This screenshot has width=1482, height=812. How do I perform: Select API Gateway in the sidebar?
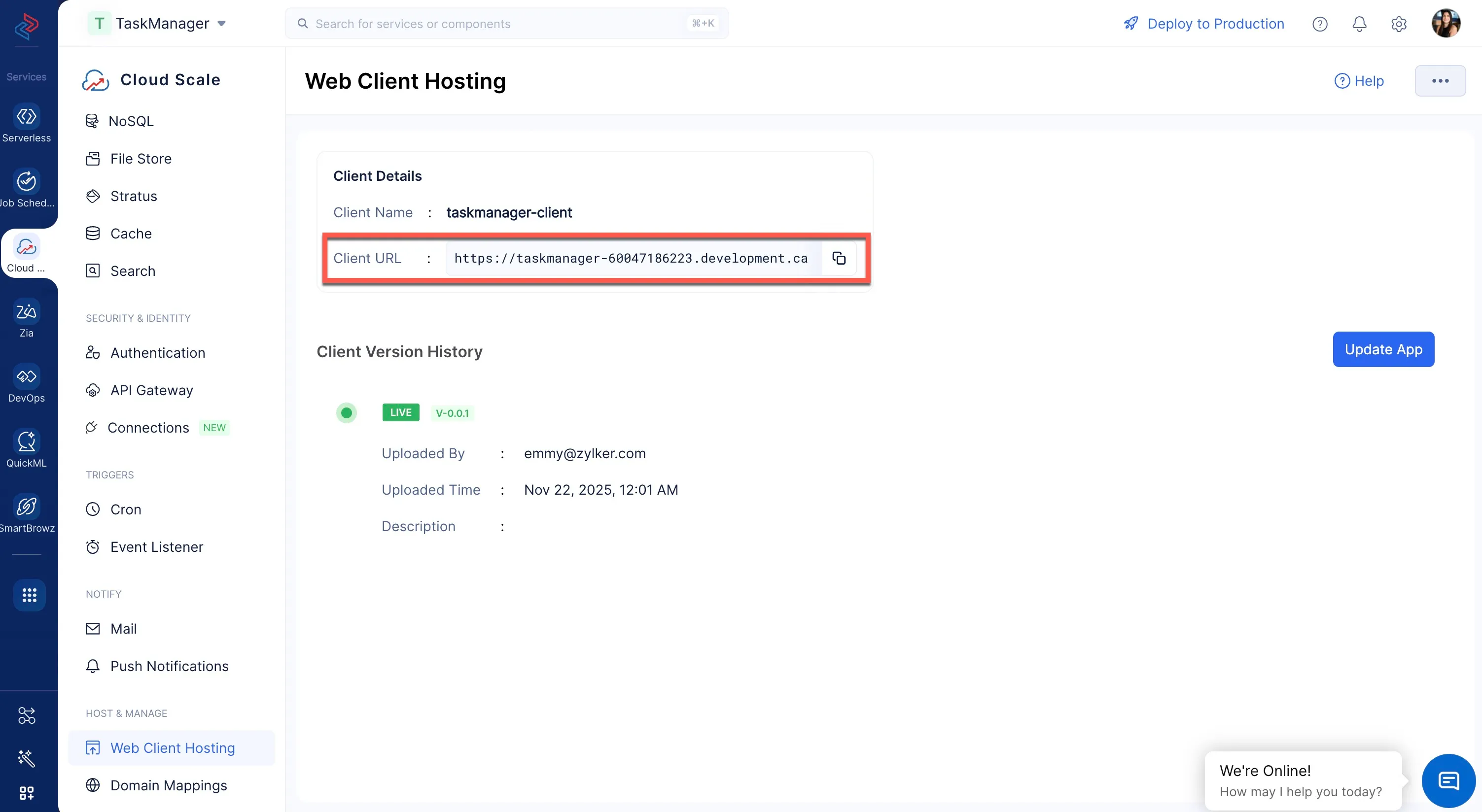151,390
